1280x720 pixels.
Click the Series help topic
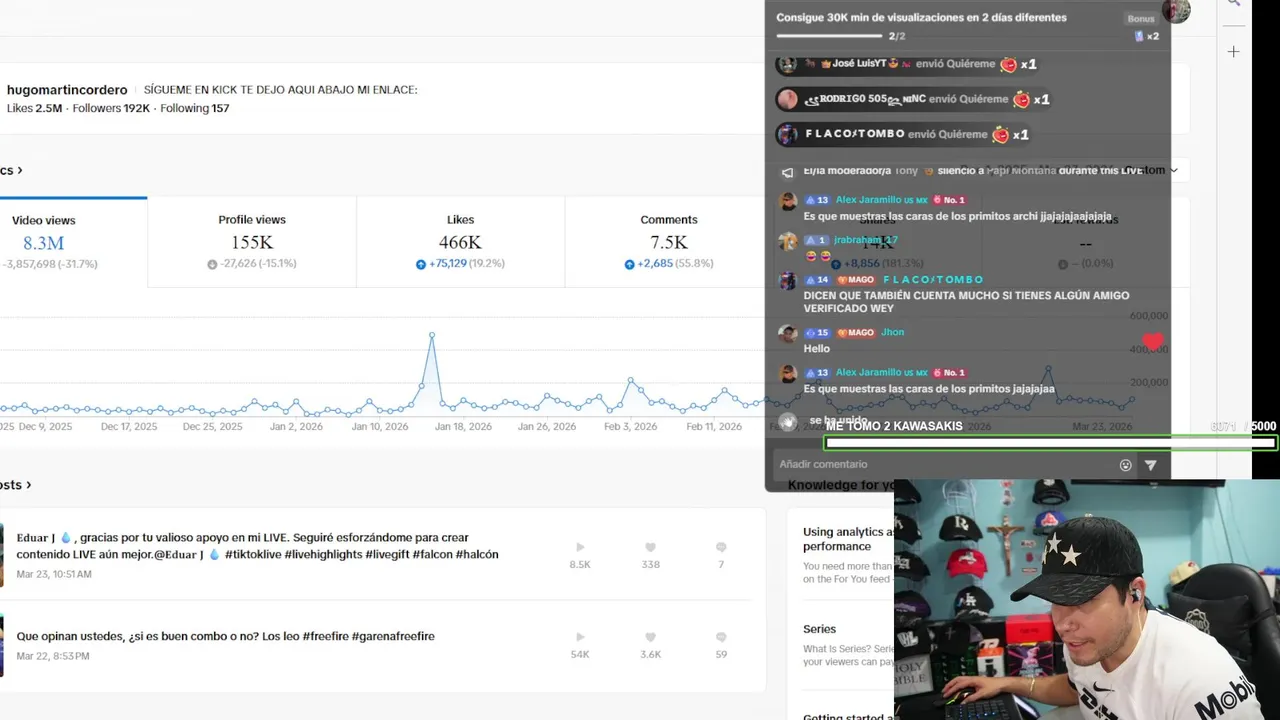(819, 629)
